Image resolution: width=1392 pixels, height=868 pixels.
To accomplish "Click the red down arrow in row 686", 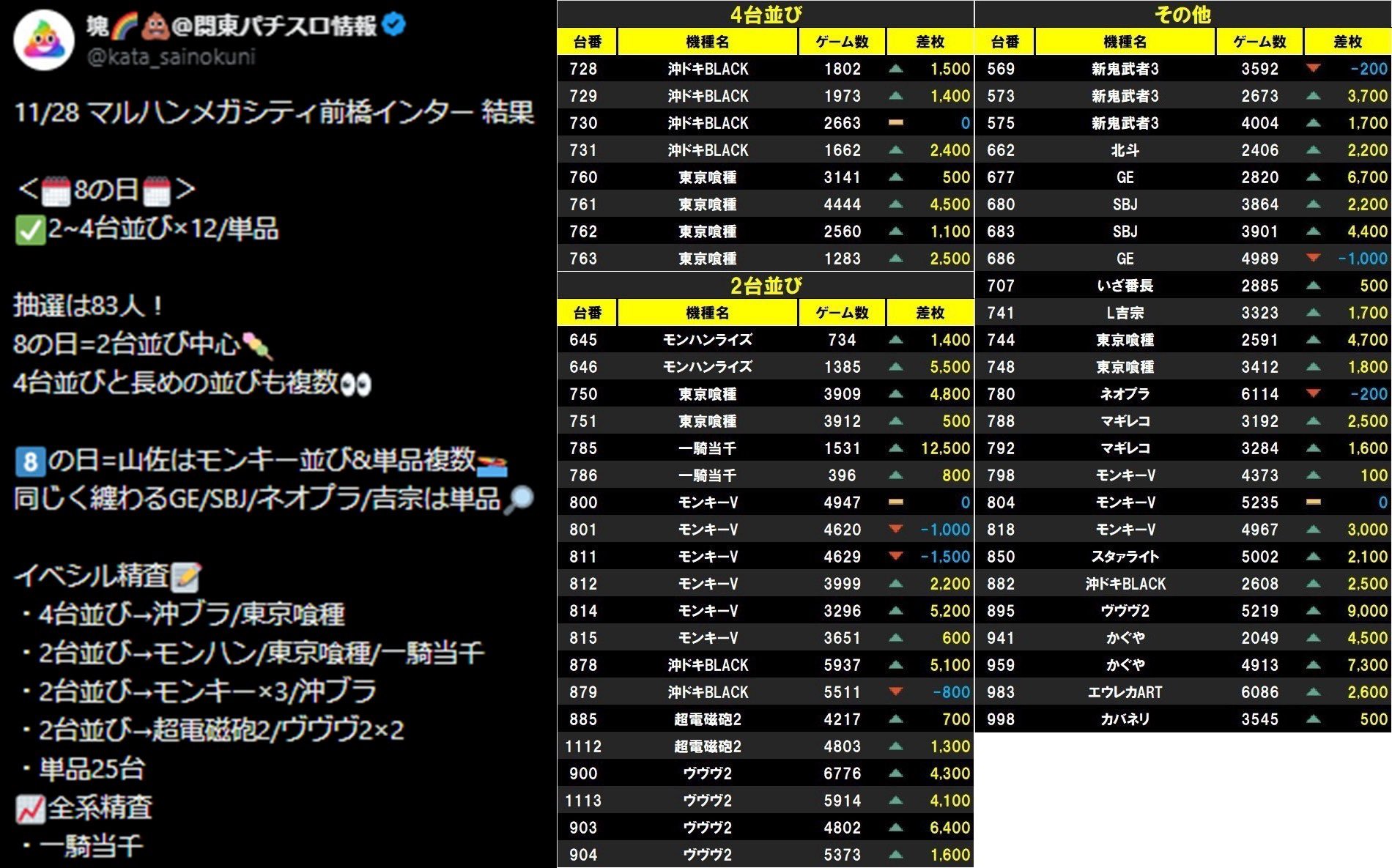I will (x=1314, y=258).
